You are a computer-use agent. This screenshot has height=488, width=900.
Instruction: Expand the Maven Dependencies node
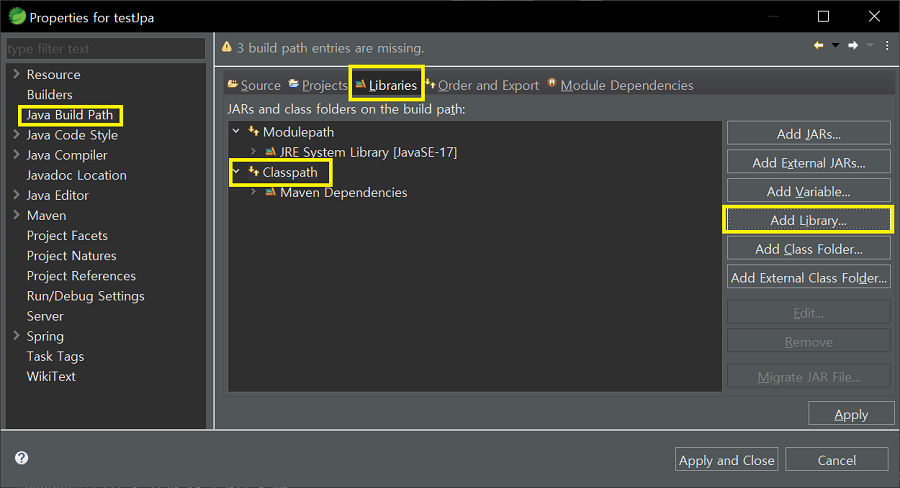pyautogui.click(x=254, y=192)
